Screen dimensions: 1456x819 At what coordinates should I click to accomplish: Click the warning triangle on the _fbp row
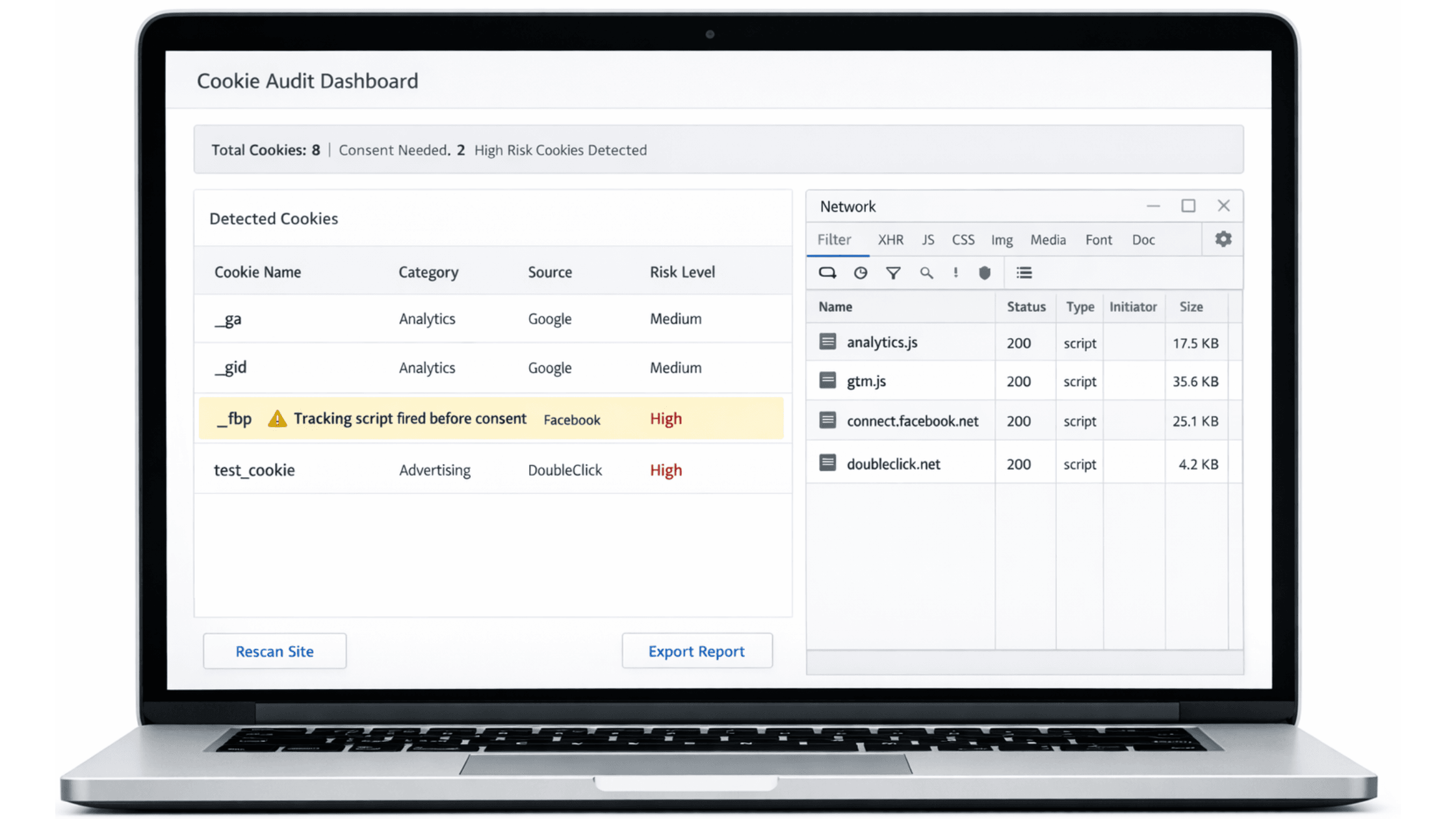click(278, 419)
